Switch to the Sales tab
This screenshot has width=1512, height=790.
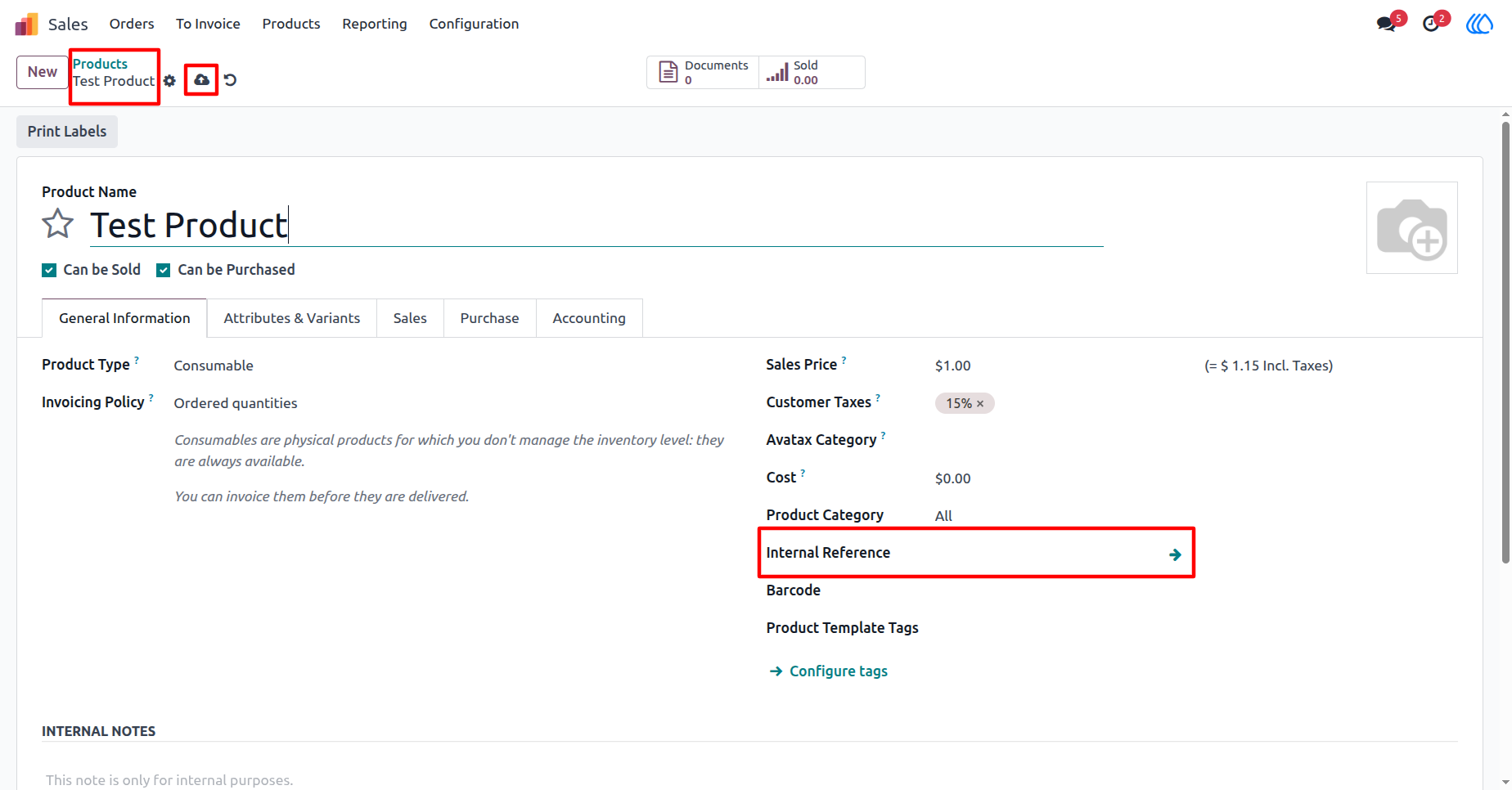[x=410, y=318]
